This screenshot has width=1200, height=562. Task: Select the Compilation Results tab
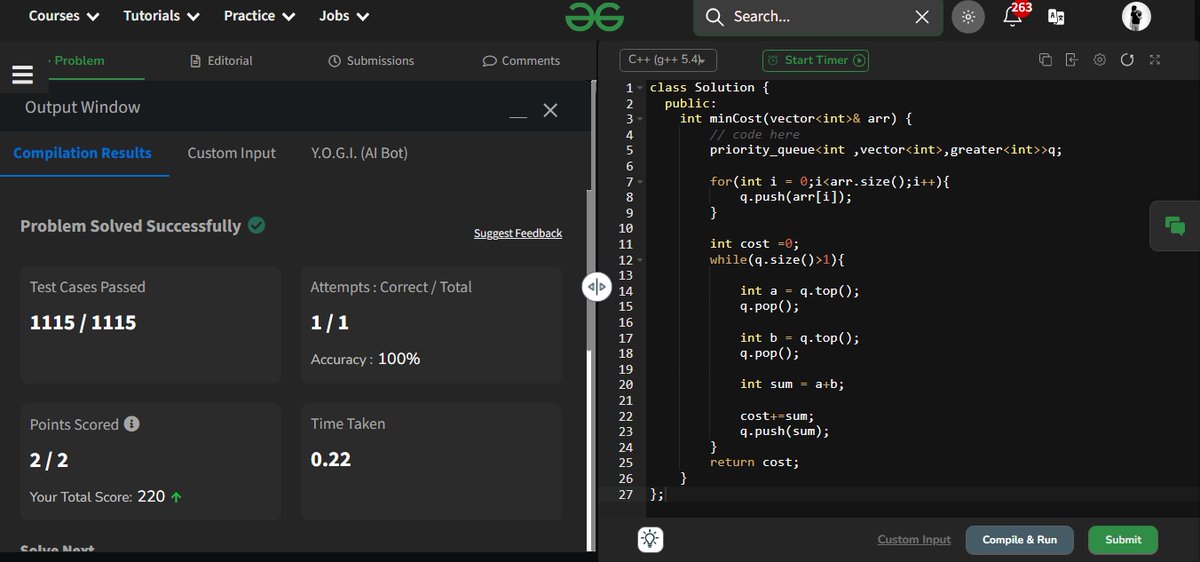pos(83,153)
